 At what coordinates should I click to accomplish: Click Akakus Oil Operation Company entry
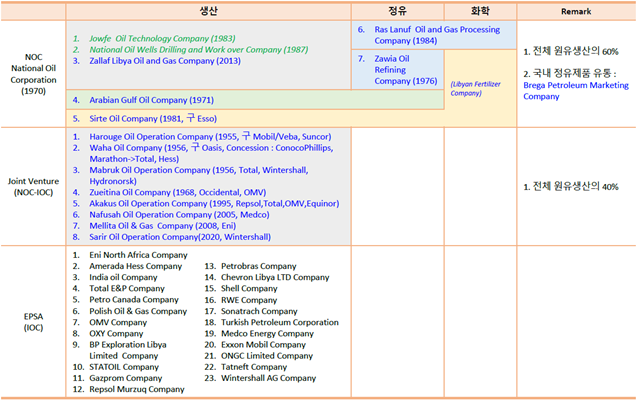(214, 203)
